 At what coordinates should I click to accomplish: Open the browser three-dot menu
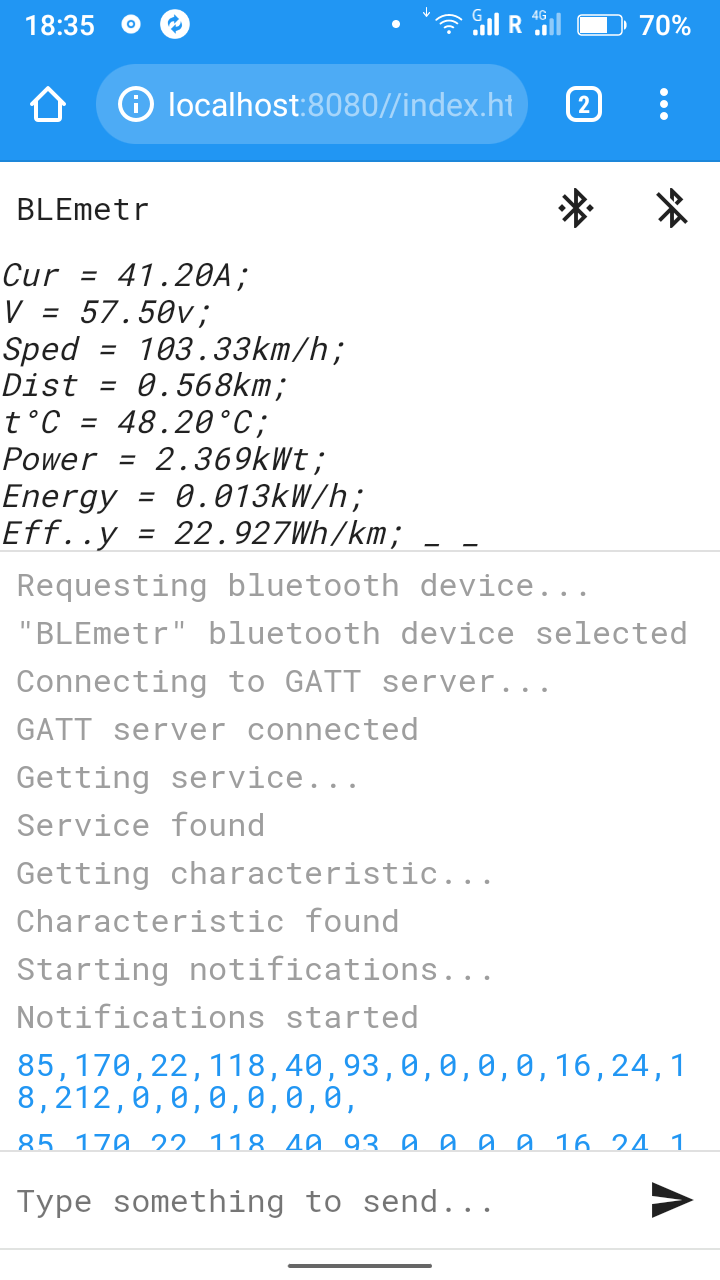tap(664, 104)
